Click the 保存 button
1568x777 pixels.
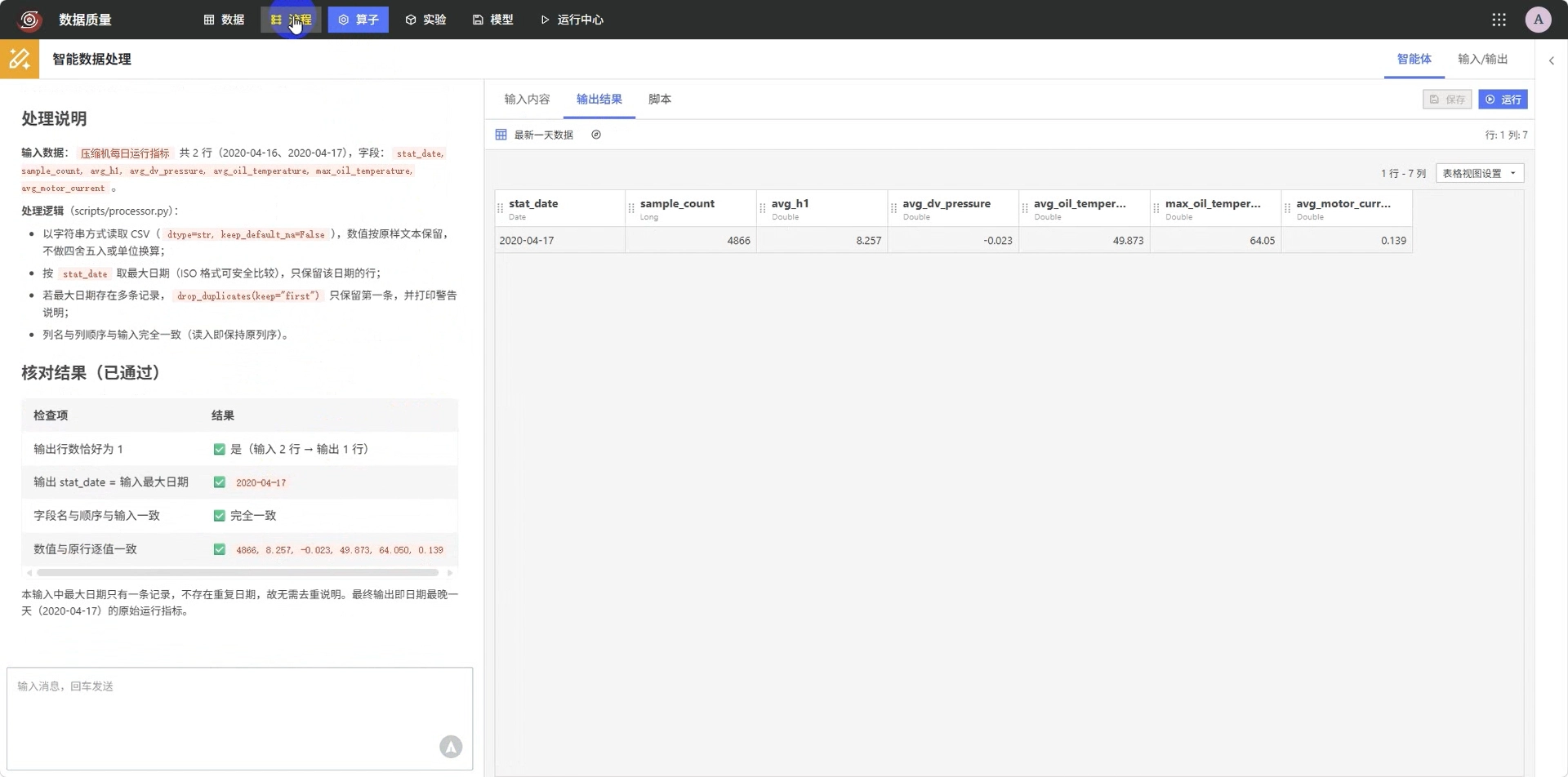(x=1447, y=100)
